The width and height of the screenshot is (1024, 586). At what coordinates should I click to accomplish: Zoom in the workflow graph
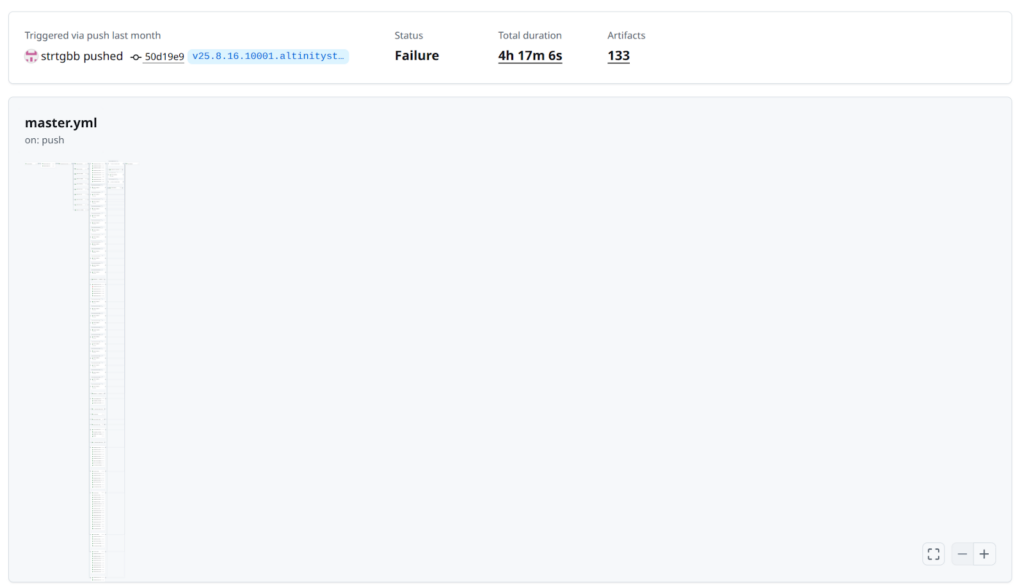984,554
